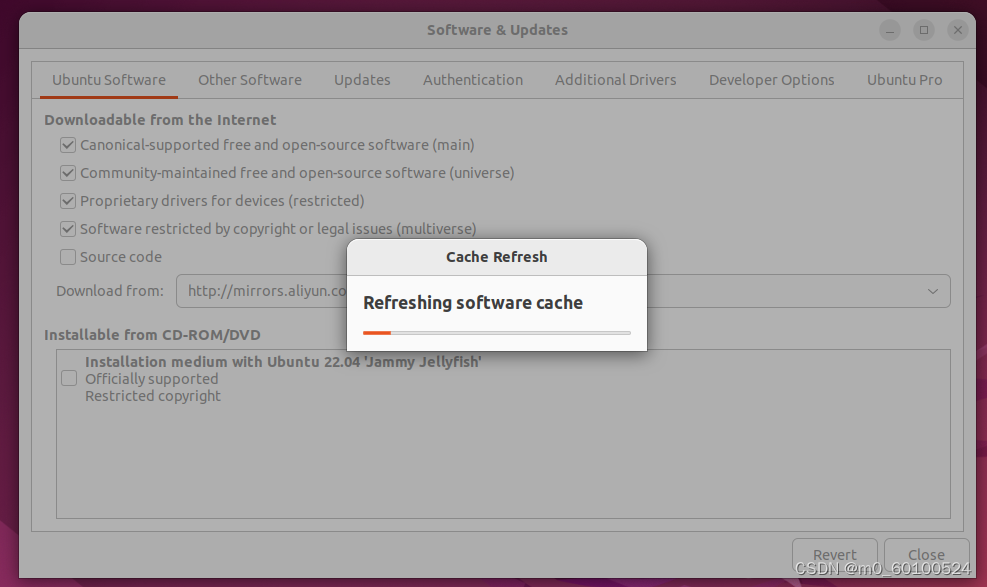Viewport: 987px width, 587px height.
Task: Open the Updates tab
Action: click(x=362, y=80)
